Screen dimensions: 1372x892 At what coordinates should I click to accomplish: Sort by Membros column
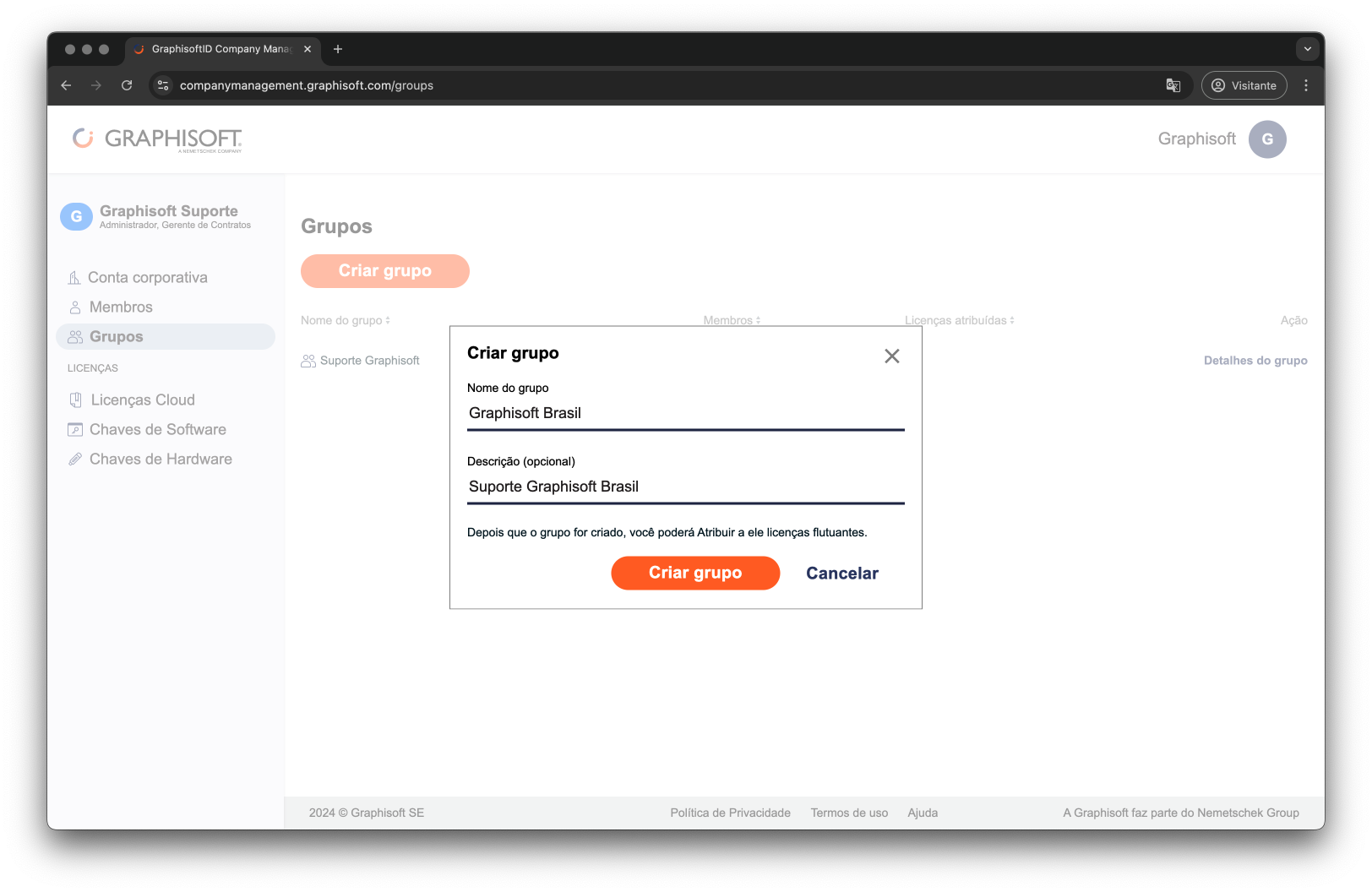coord(732,321)
